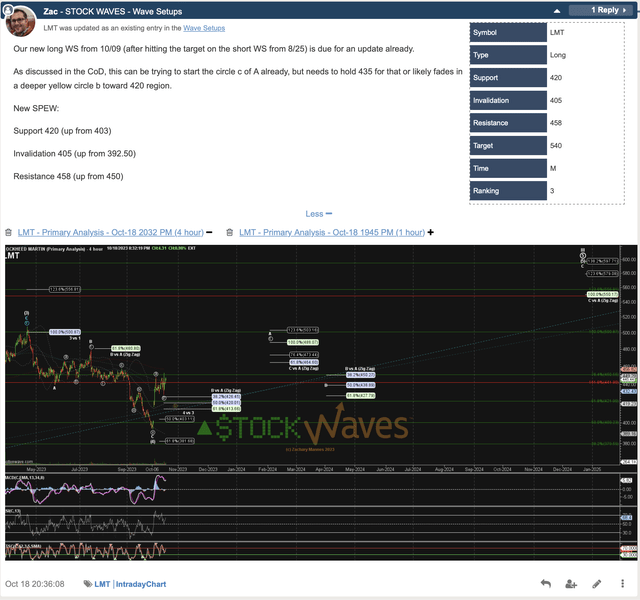Open the three-dot more options menu
This screenshot has width=640, height=600.
click(622, 583)
